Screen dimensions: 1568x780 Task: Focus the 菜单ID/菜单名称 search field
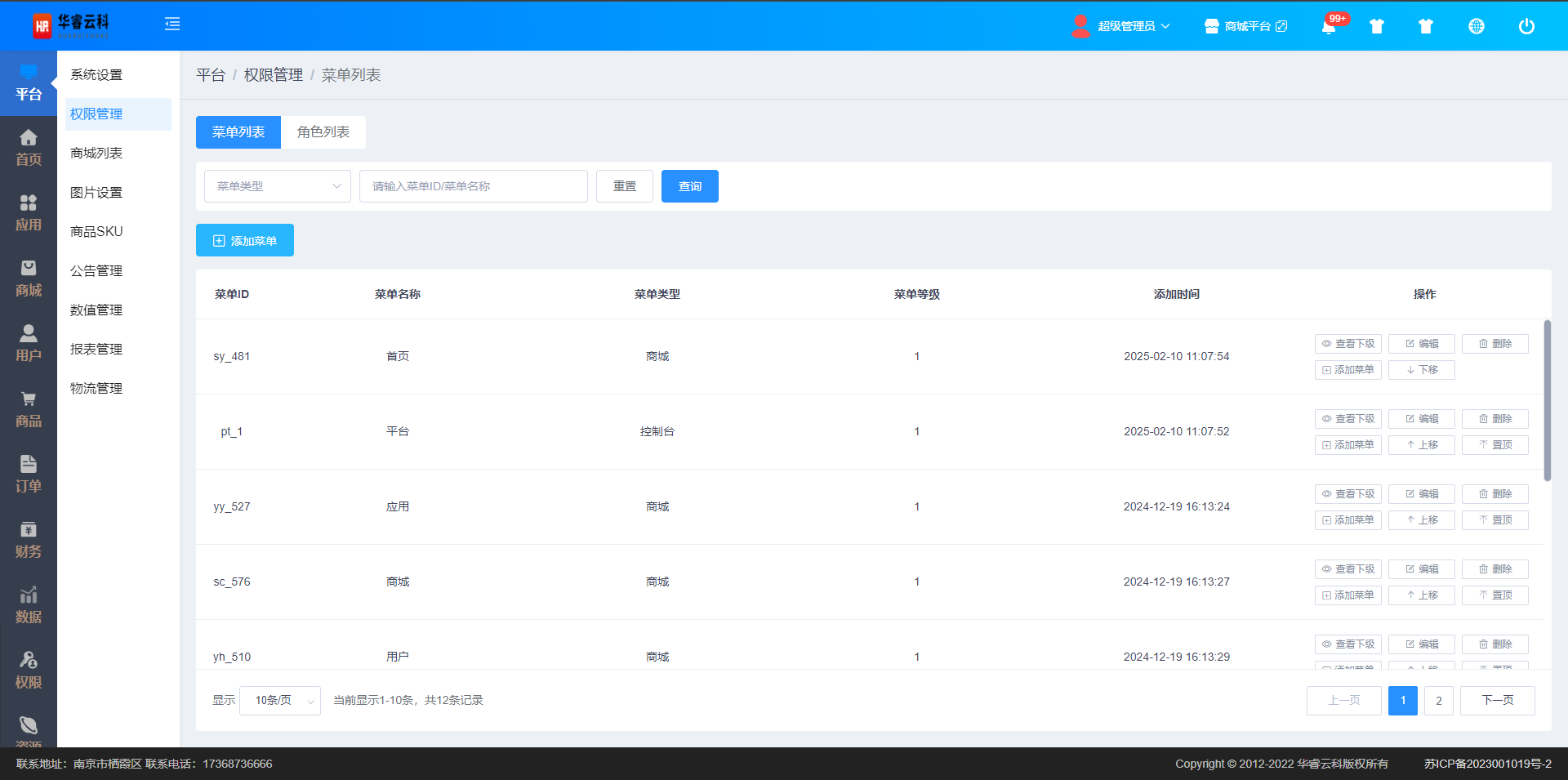[x=474, y=186]
